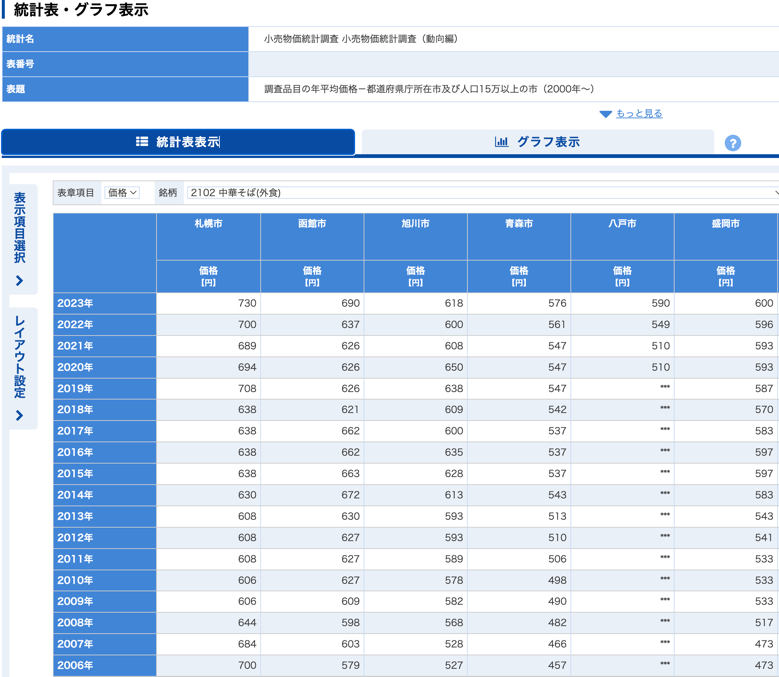
Task: Select the 2022年 row header
Action: click(104, 325)
